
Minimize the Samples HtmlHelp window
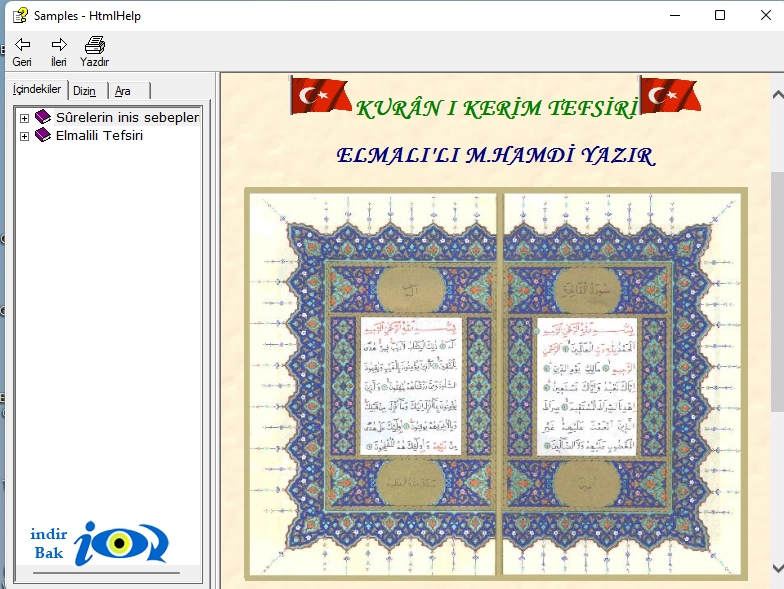tap(675, 16)
